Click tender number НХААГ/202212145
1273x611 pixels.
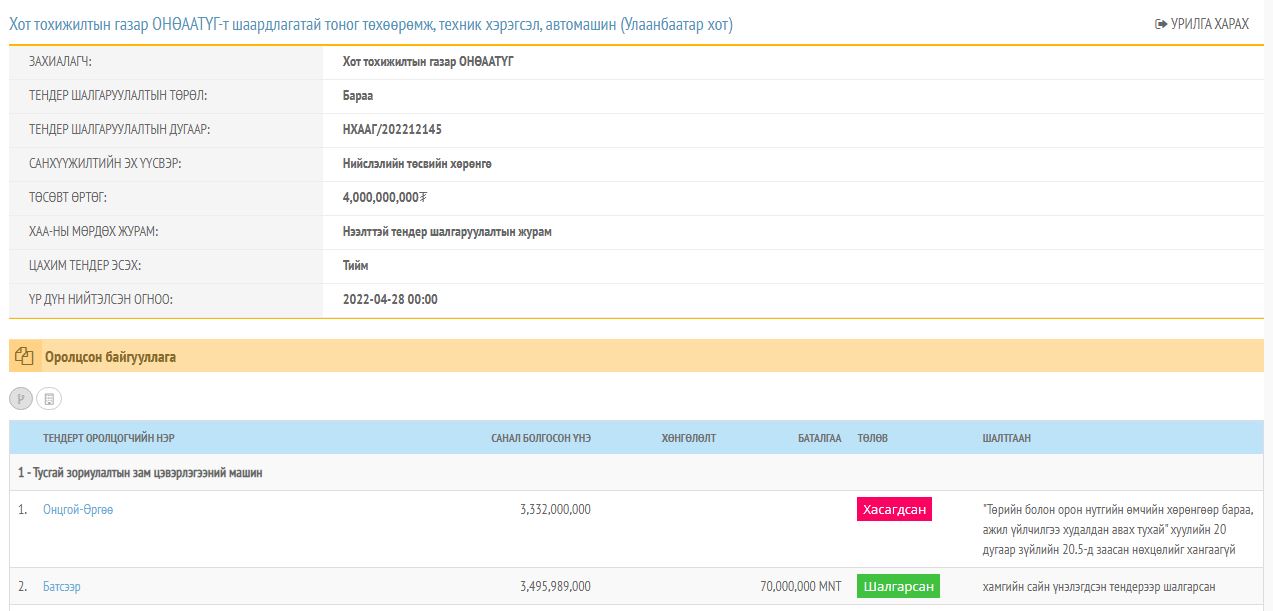(392, 130)
